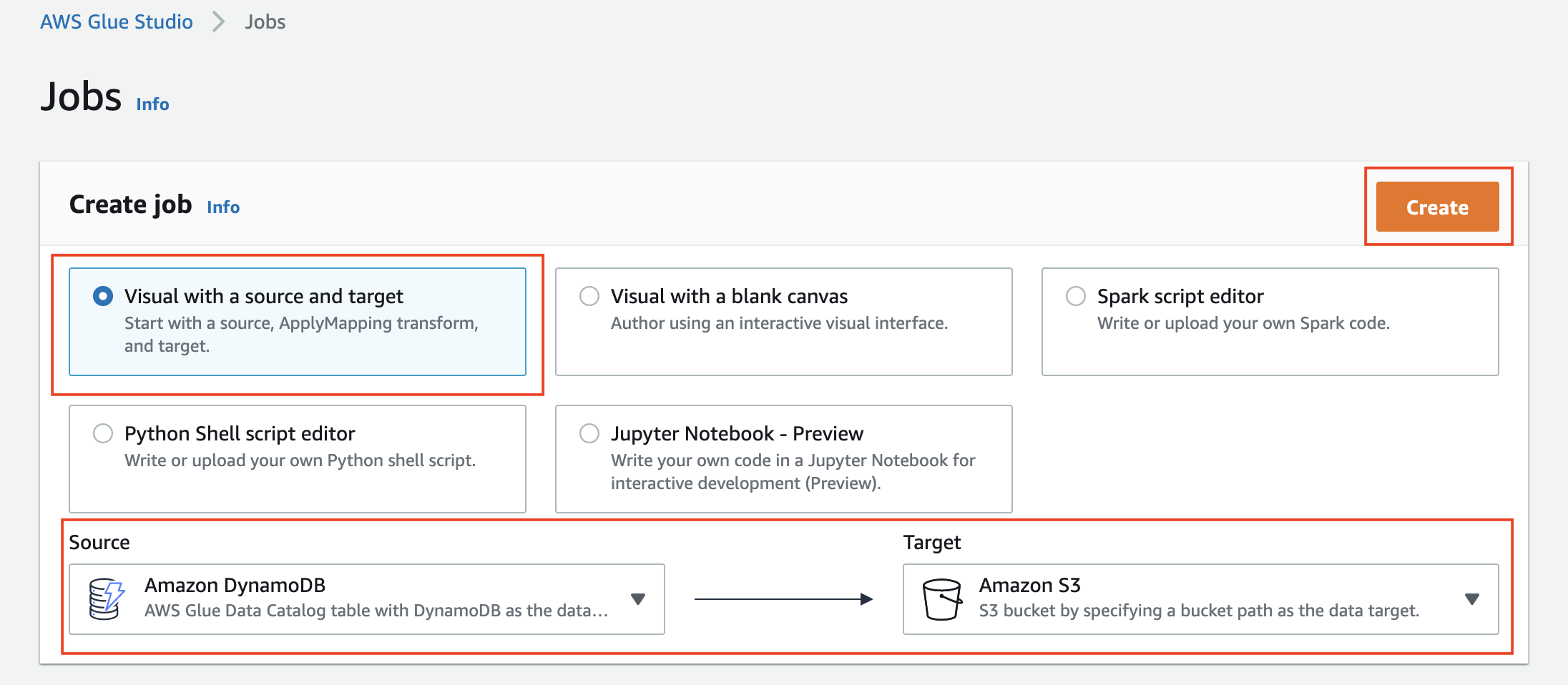Click 'Write or upload your own Spark code.' text
The image size is (1568, 685).
(1243, 323)
